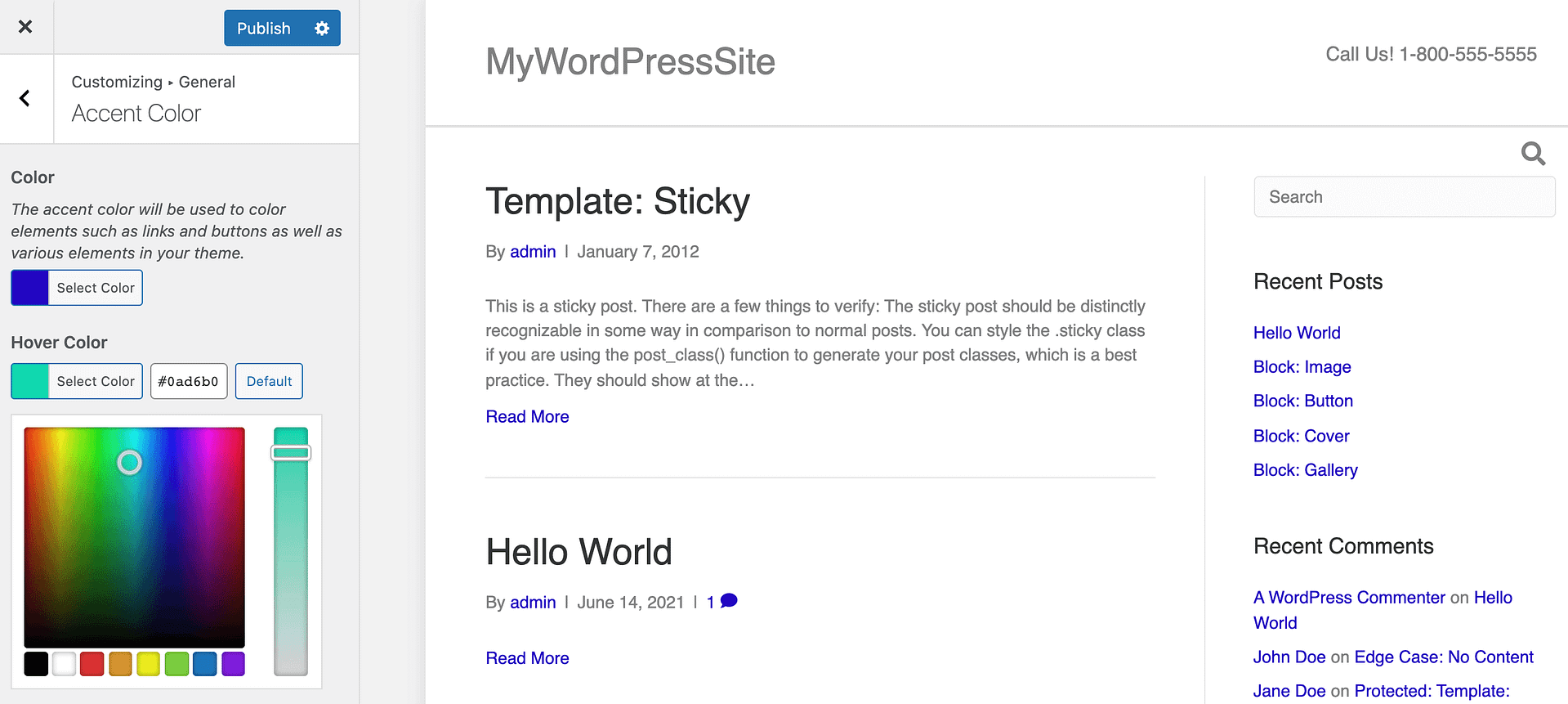Click the comment bubble icon on Hello World
The image size is (1568, 704).
point(729,601)
